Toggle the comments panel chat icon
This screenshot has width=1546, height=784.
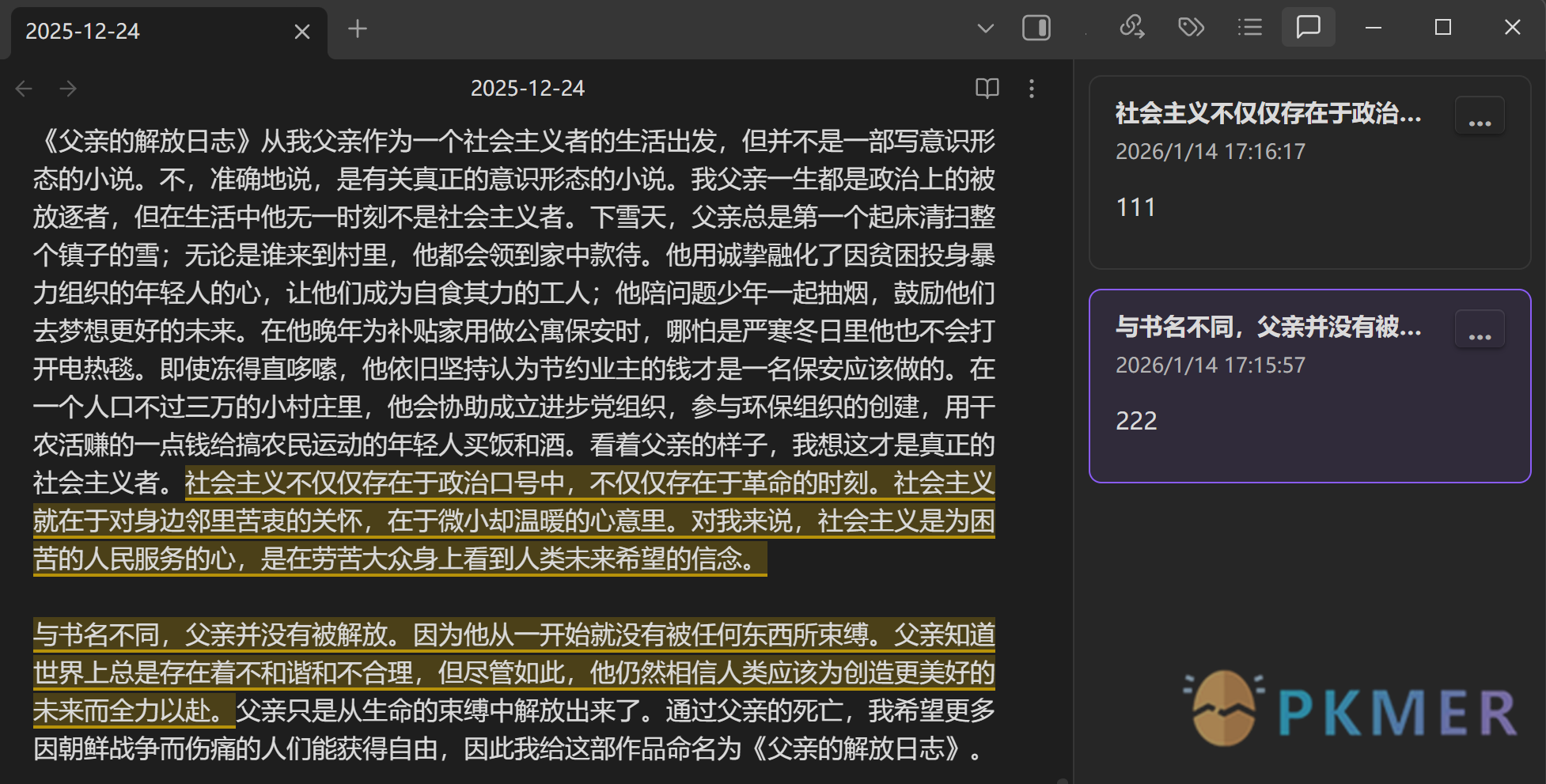pos(1308,28)
